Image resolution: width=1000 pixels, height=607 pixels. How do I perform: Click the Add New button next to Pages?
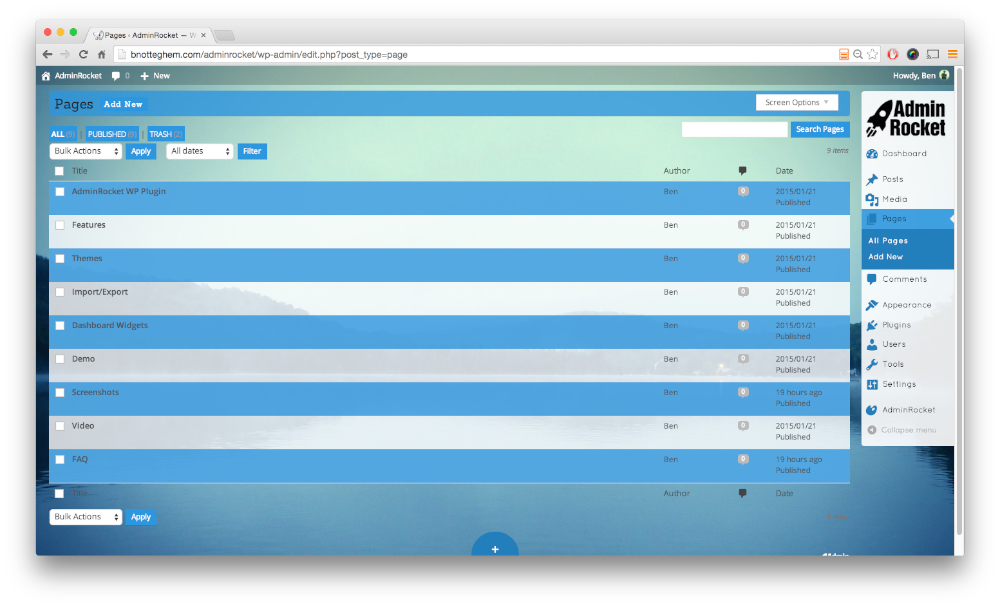click(x=123, y=105)
